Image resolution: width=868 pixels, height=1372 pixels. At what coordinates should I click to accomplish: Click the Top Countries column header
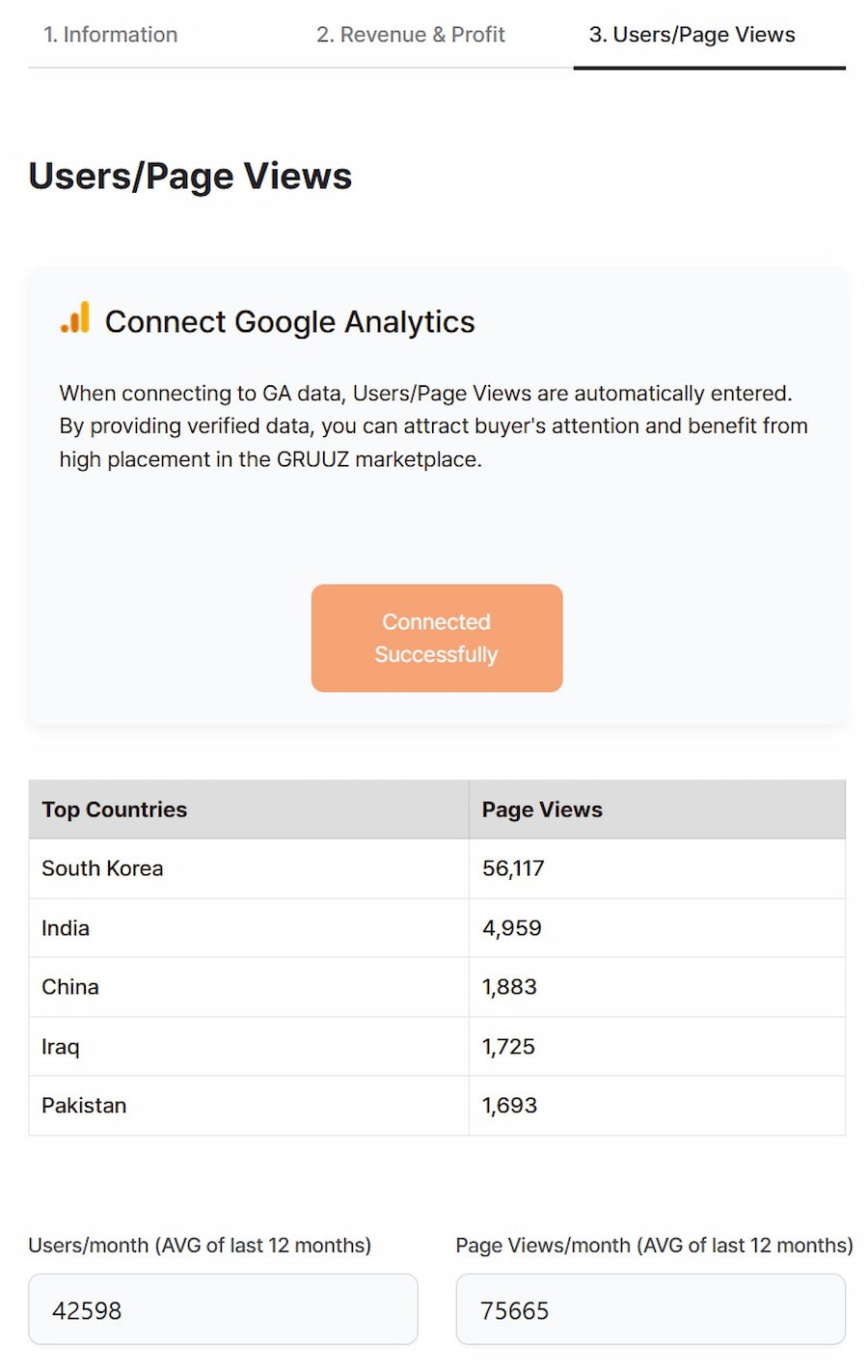(x=249, y=809)
